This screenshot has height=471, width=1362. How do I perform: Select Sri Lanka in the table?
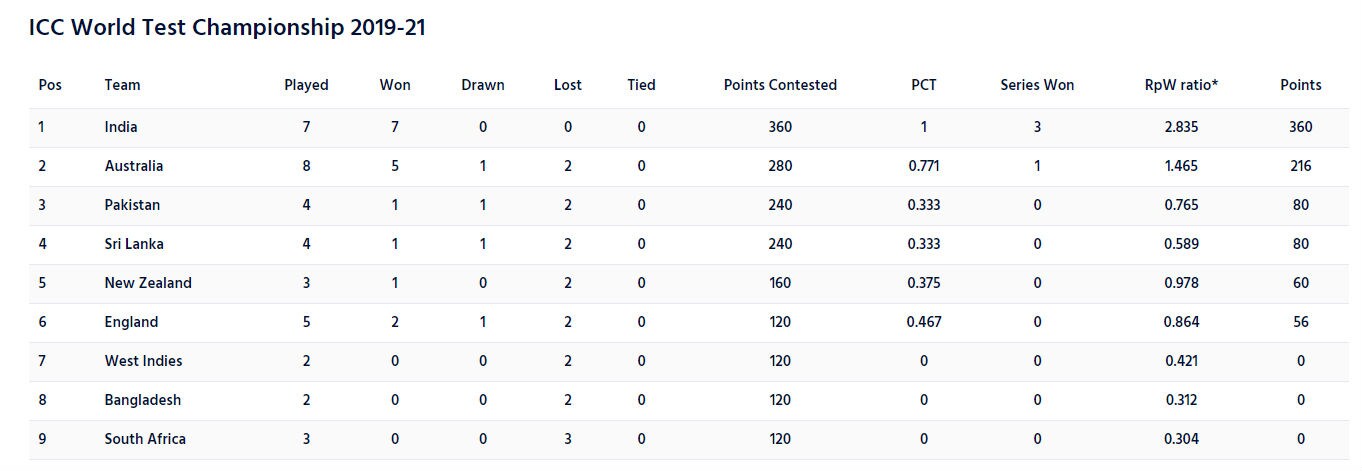coord(134,244)
